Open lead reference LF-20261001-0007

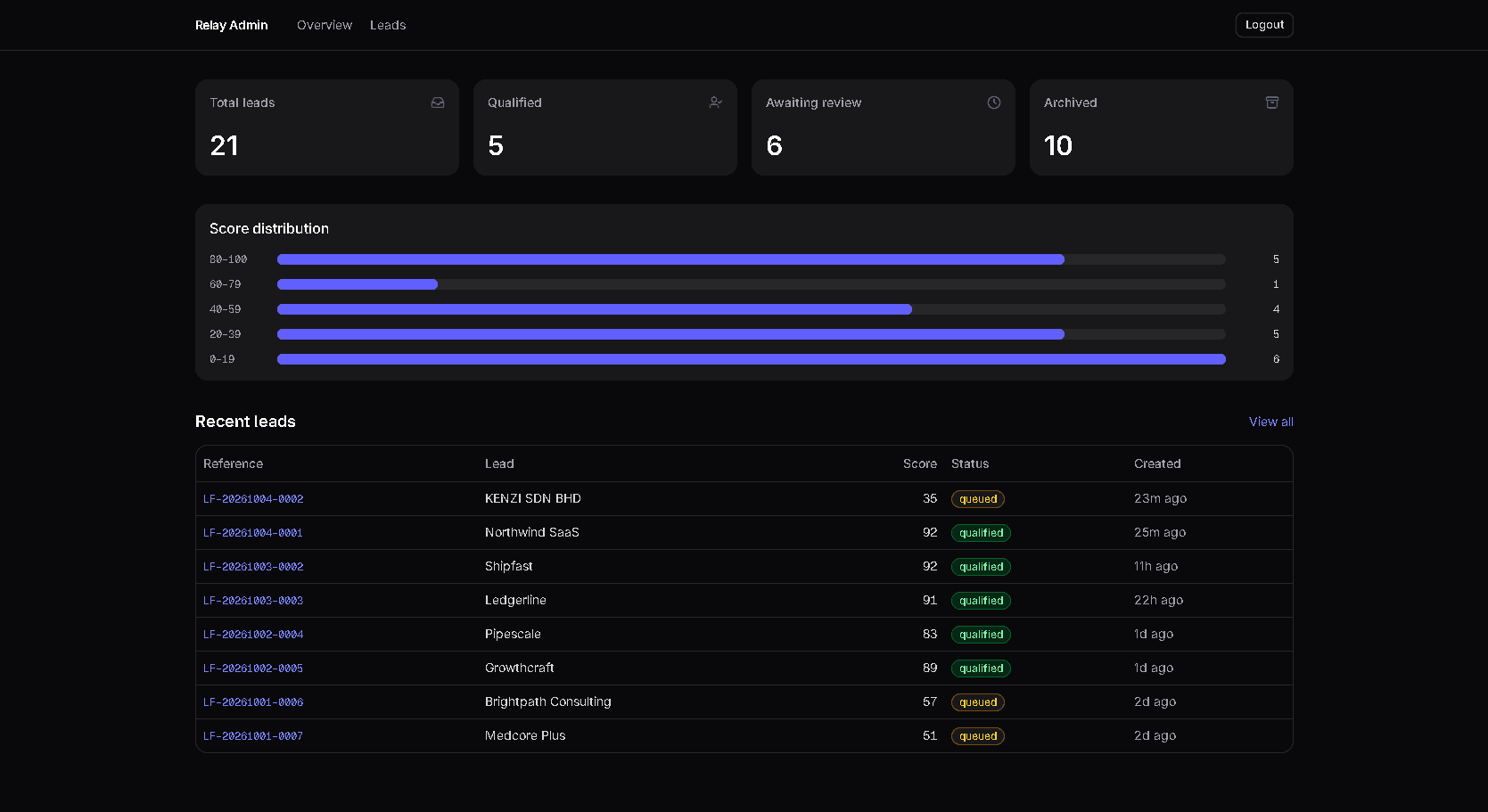tap(253, 736)
